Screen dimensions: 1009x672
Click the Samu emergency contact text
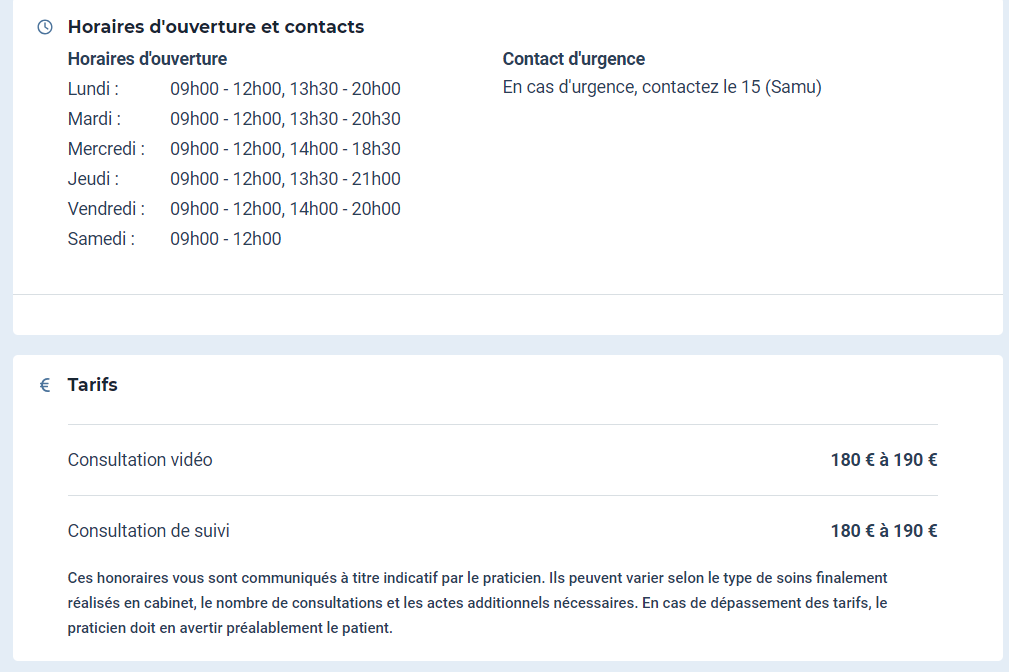coord(662,87)
